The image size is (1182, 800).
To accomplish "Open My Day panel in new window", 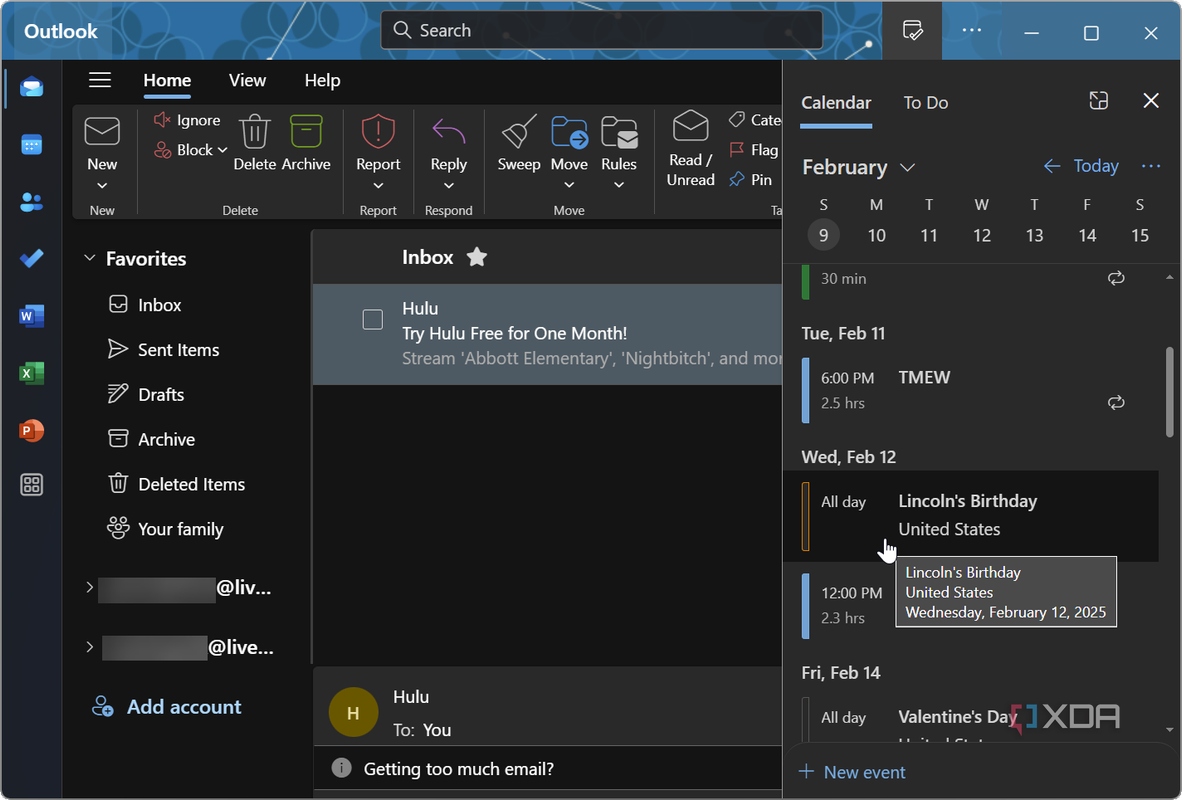I will (1099, 100).
